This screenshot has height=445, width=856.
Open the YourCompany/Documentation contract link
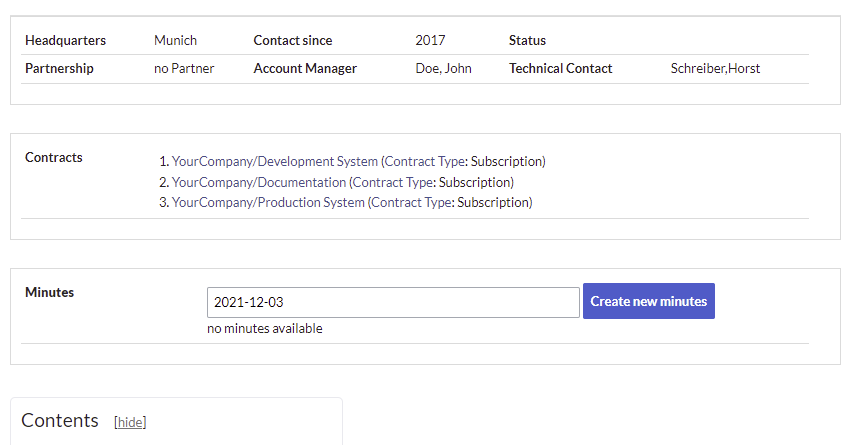259,182
